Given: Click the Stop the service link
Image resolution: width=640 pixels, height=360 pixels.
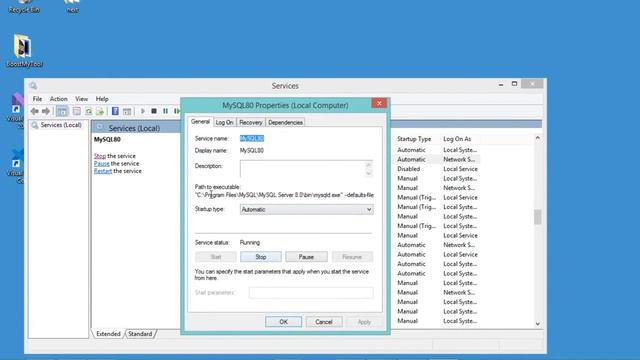Looking at the screenshot, I should (100, 156).
